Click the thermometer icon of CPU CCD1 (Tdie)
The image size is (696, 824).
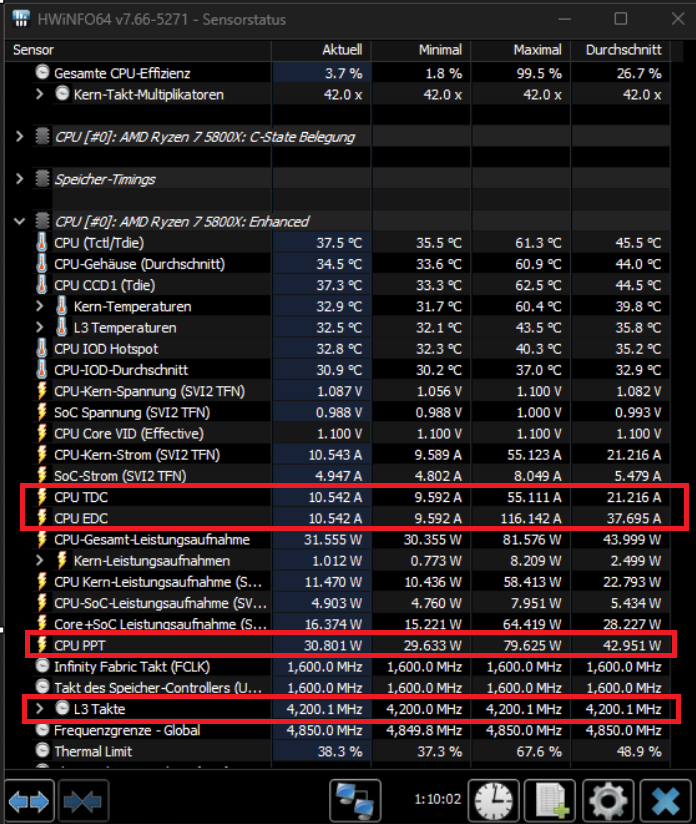(42, 285)
